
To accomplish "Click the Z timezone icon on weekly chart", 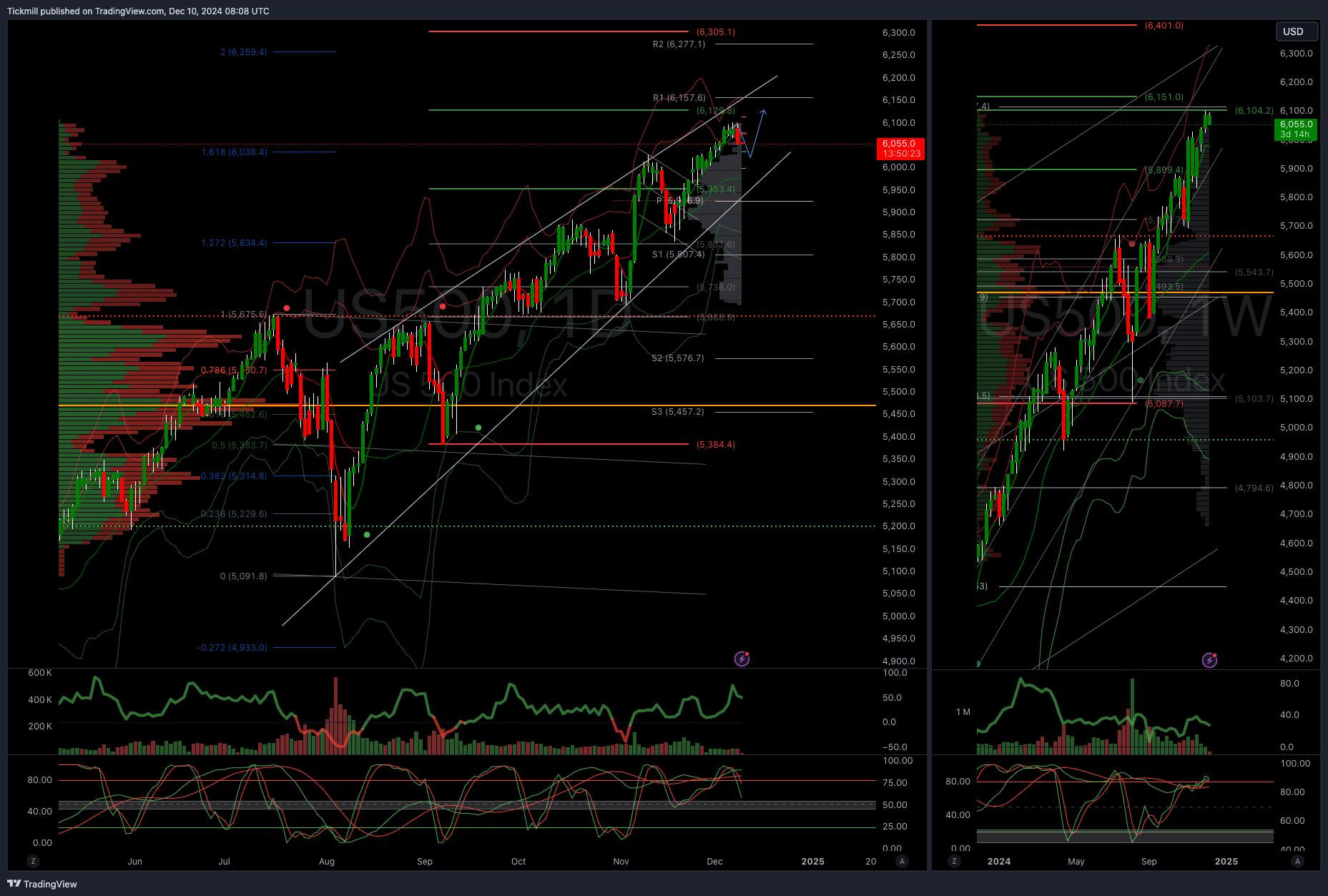I will tap(954, 861).
